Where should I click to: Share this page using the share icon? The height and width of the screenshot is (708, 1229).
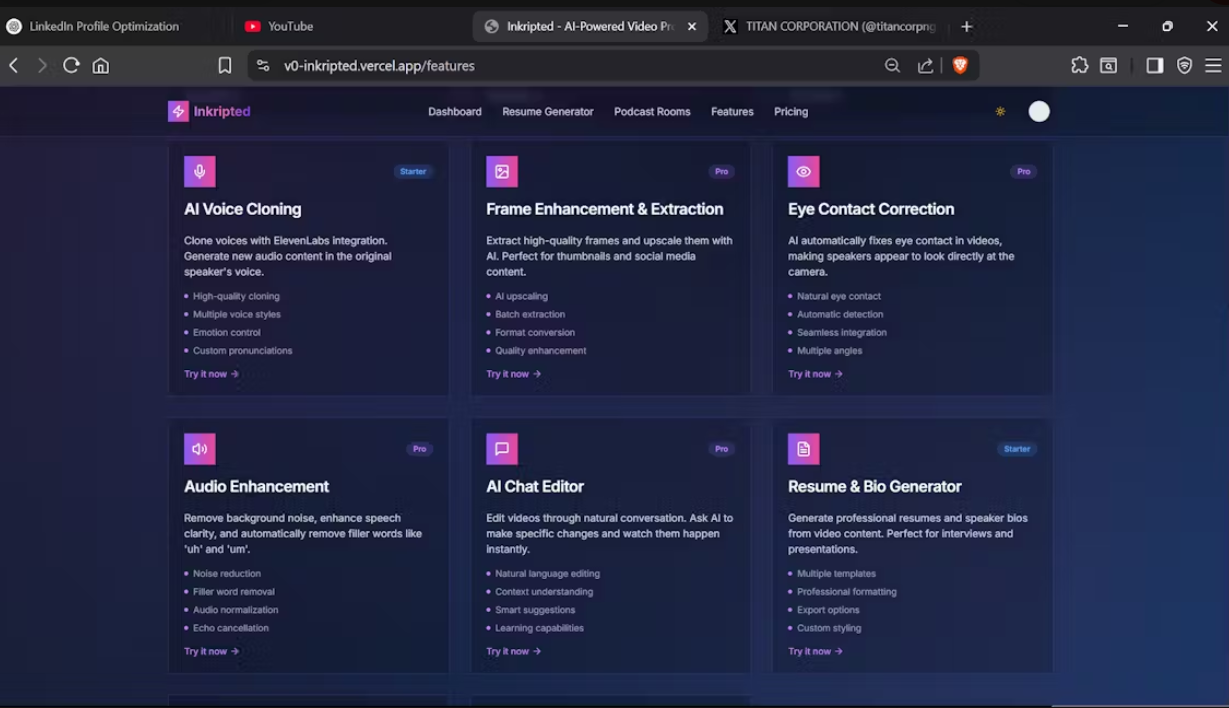pos(926,66)
